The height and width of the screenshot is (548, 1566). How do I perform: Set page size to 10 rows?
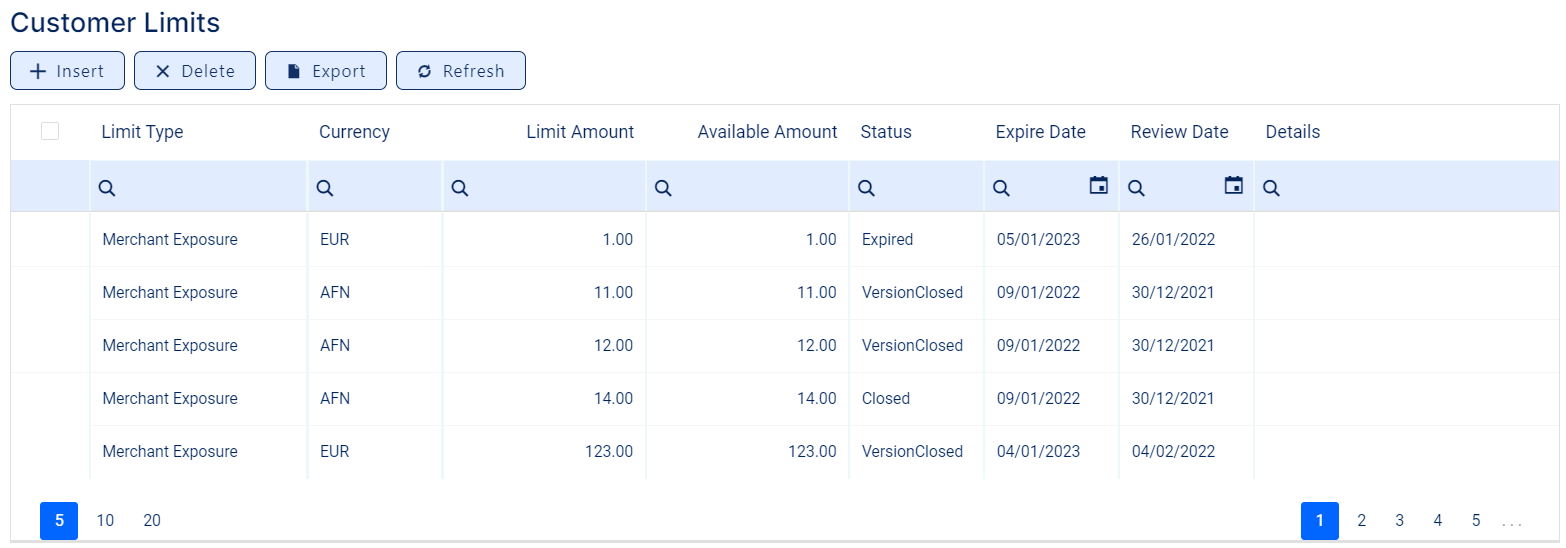pyautogui.click(x=105, y=520)
